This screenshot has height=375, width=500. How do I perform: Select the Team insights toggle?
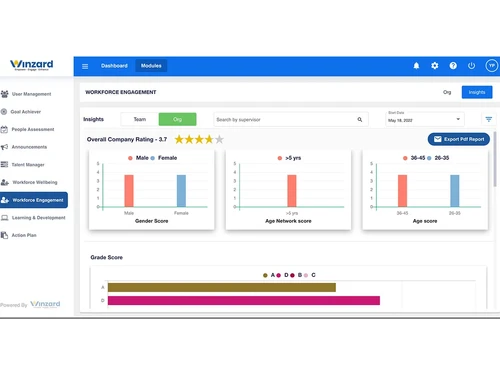point(140,119)
